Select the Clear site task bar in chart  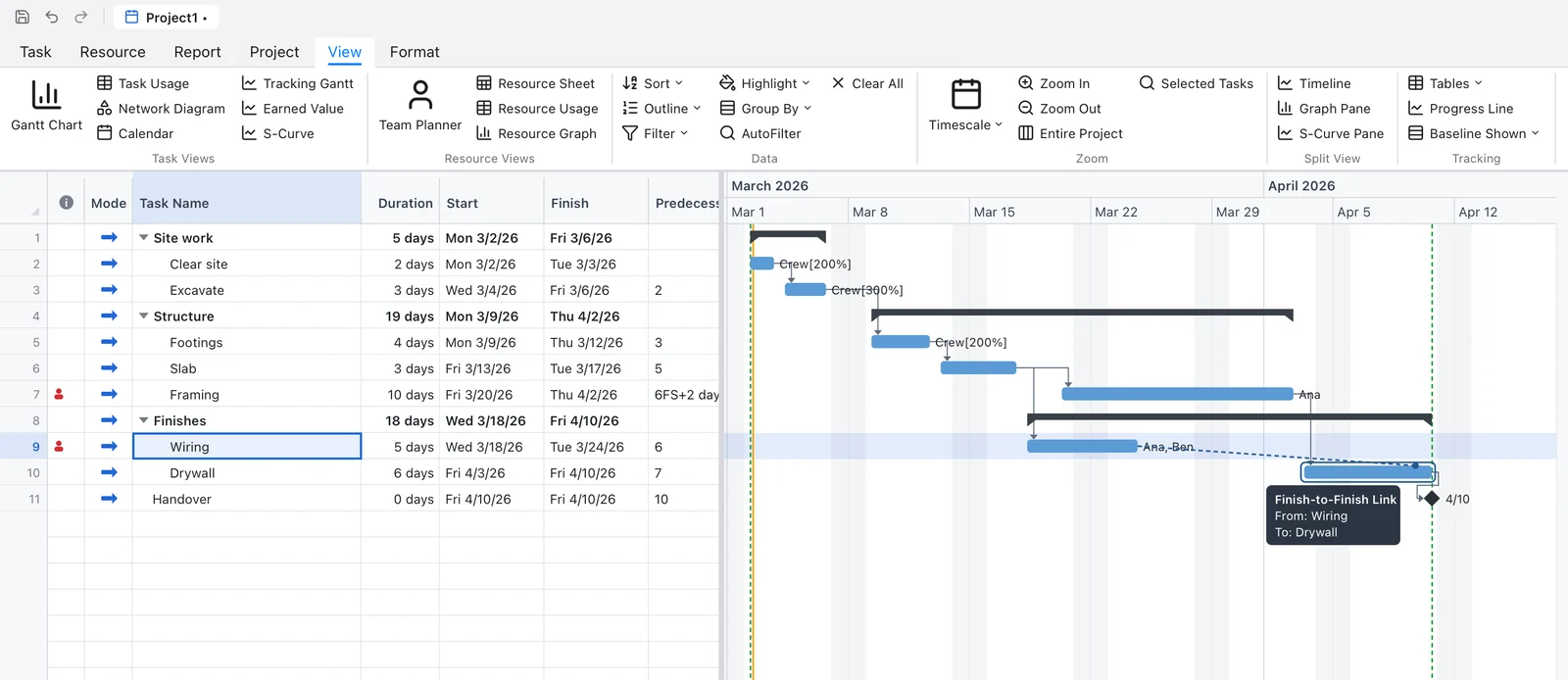[762, 264]
